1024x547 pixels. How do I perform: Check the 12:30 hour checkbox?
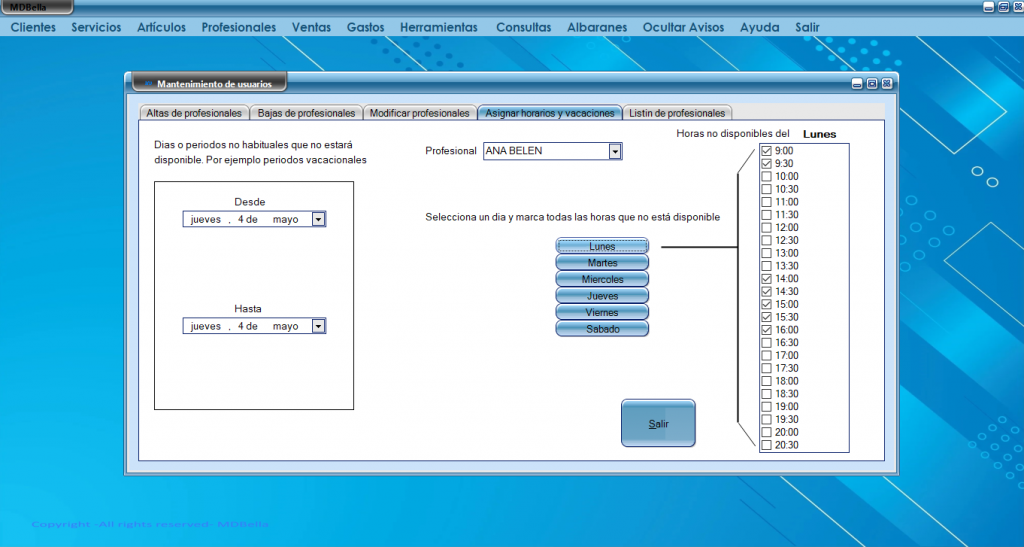coord(767,240)
